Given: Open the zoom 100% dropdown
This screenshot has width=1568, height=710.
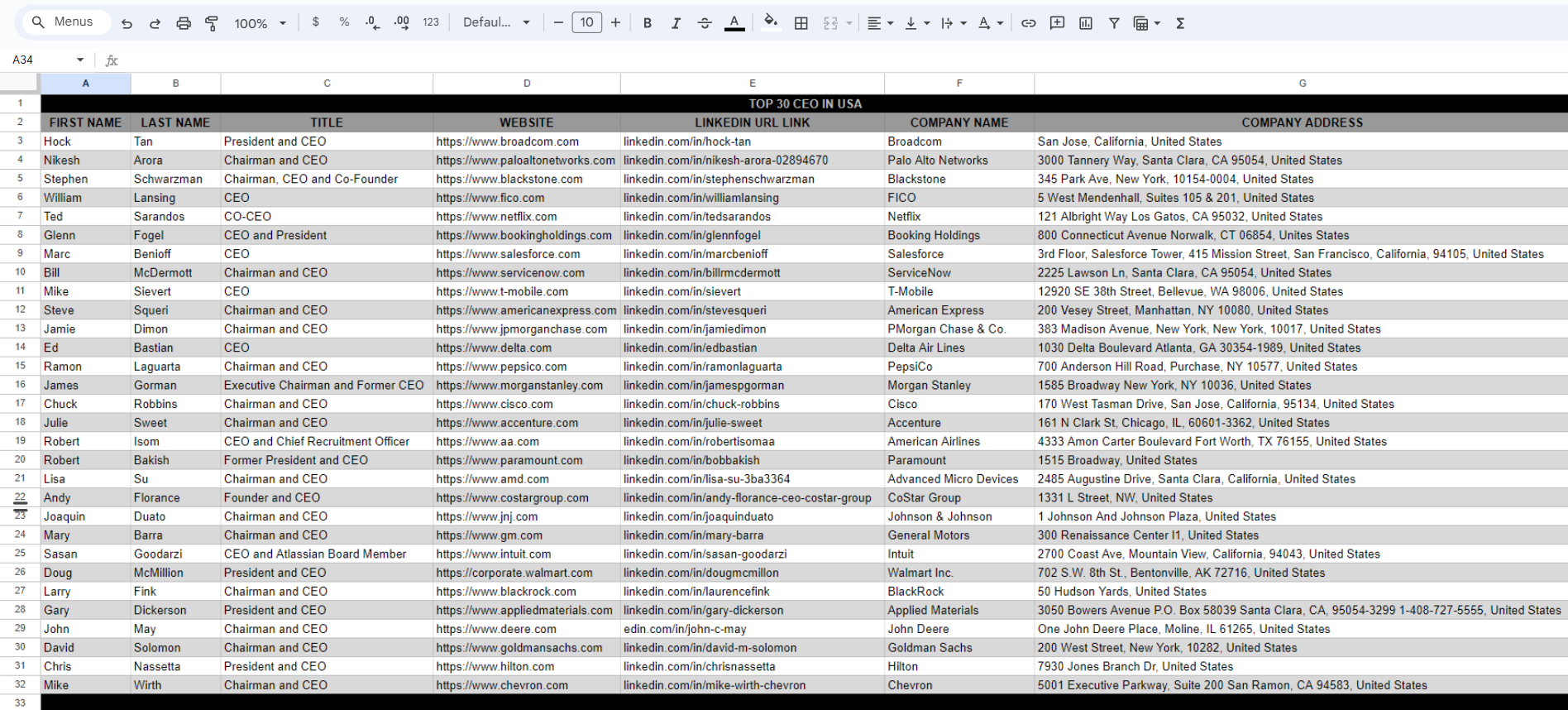Looking at the screenshot, I should 260,23.
